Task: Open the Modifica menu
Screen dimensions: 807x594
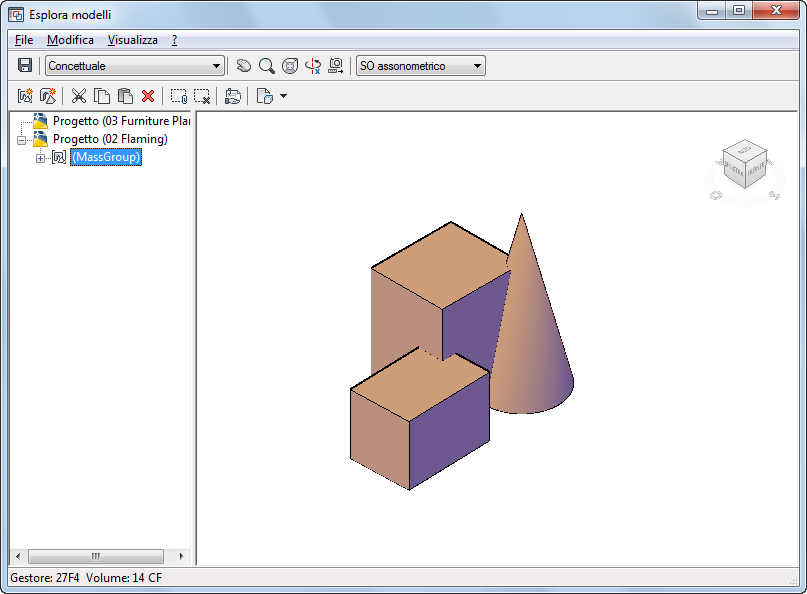Action: pos(71,40)
